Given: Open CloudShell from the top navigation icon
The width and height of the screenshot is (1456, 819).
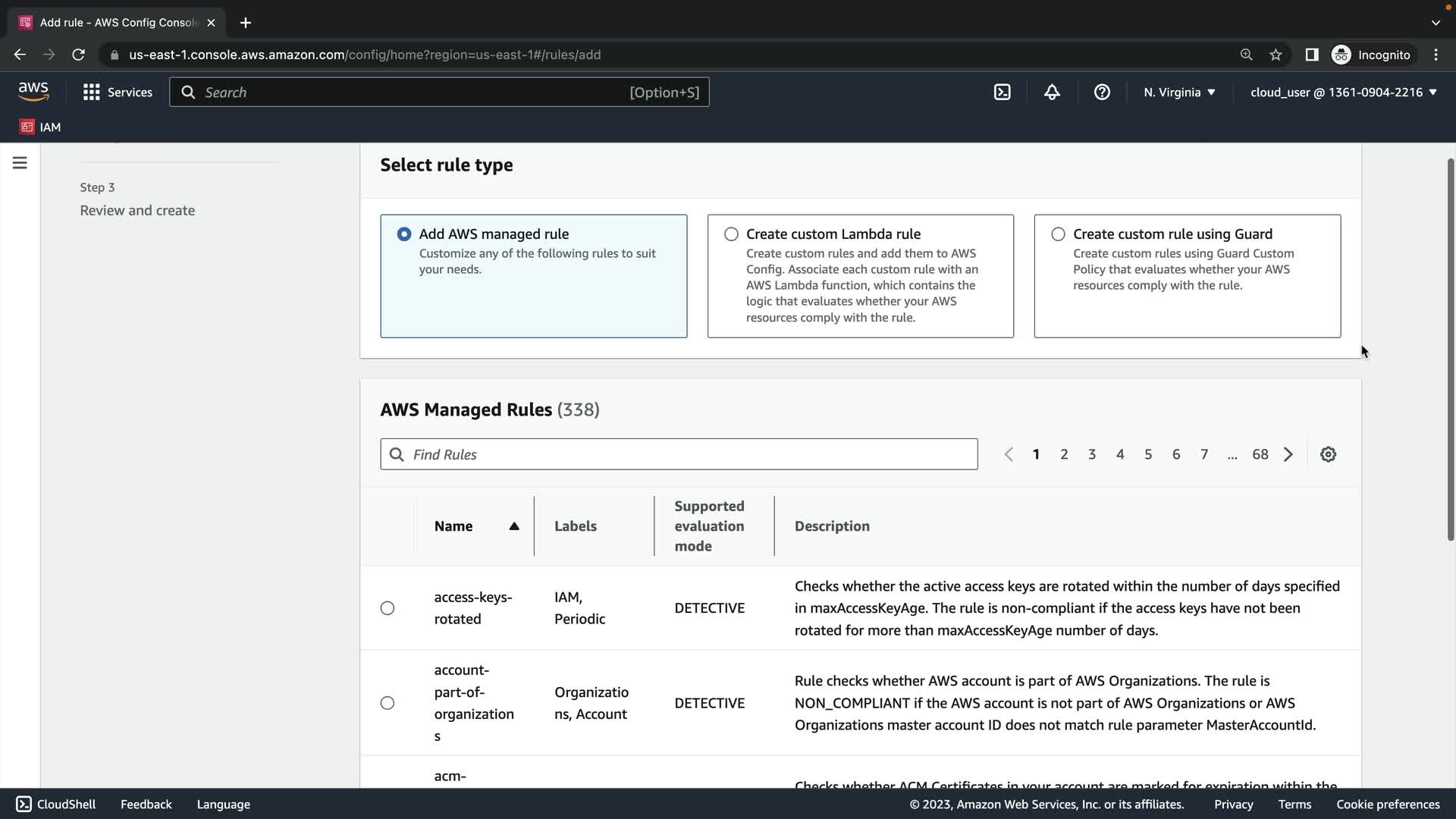Looking at the screenshot, I should (1002, 93).
